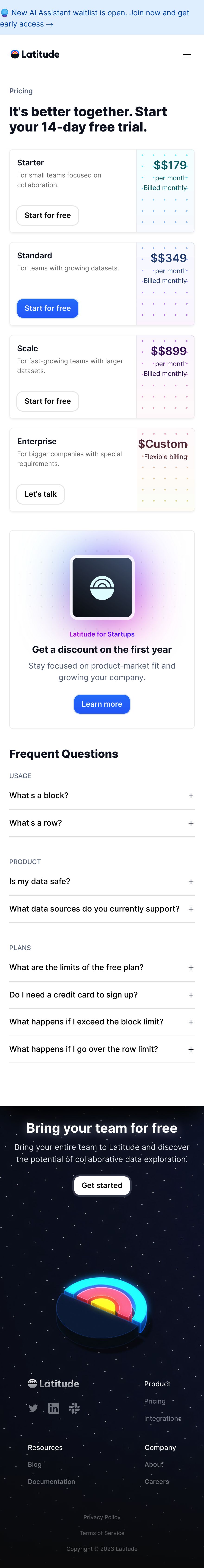Viewport: 204px width, 1568px height.
Task: Click the Get started button
Action: [x=102, y=1185]
